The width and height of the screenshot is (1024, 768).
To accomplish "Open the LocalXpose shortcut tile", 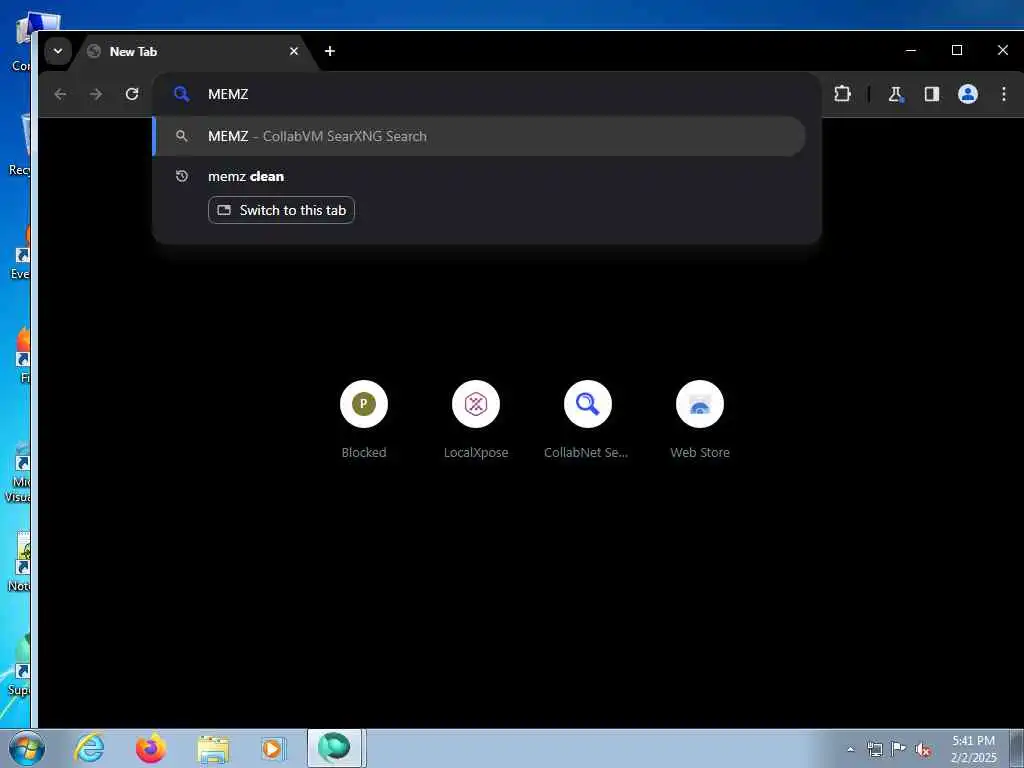I will click(476, 419).
